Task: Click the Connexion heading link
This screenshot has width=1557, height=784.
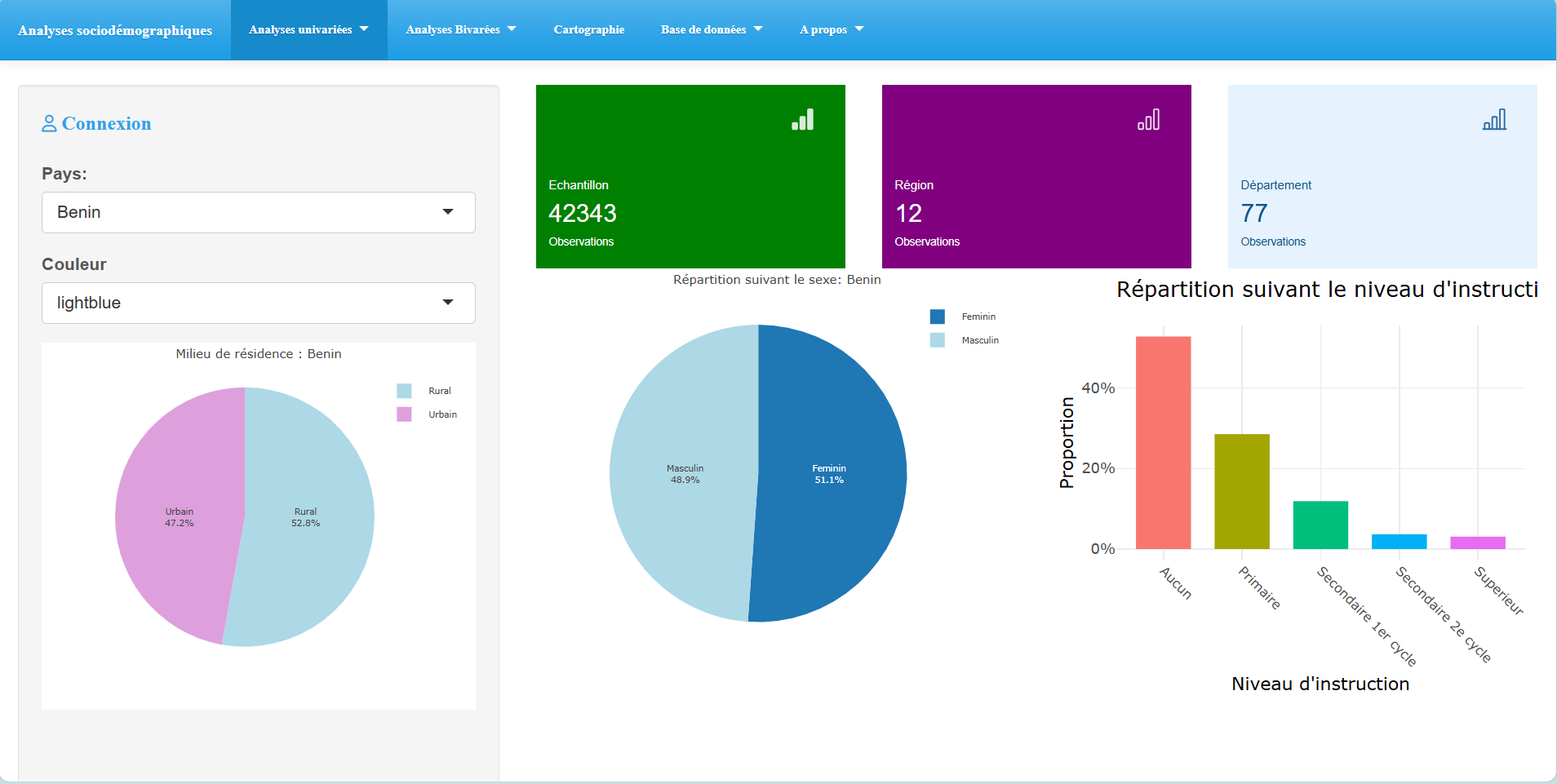Action: (x=106, y=123)
